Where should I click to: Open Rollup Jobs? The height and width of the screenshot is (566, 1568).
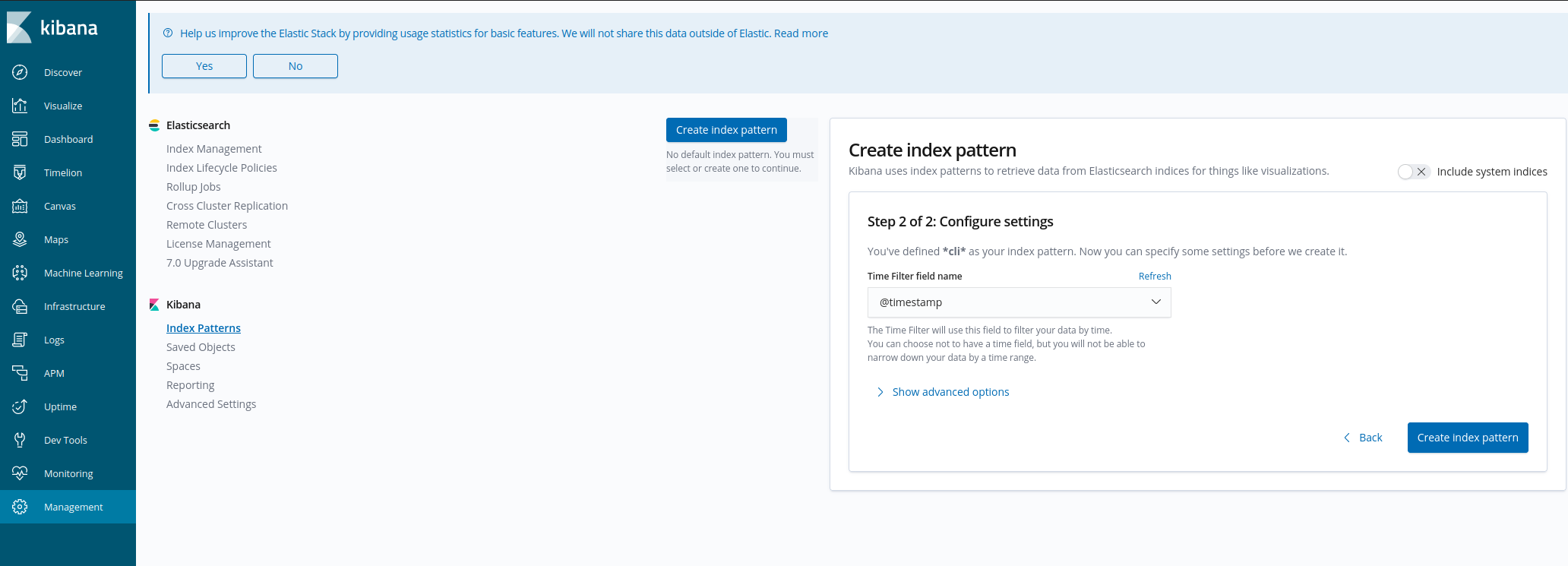[194, 187]
